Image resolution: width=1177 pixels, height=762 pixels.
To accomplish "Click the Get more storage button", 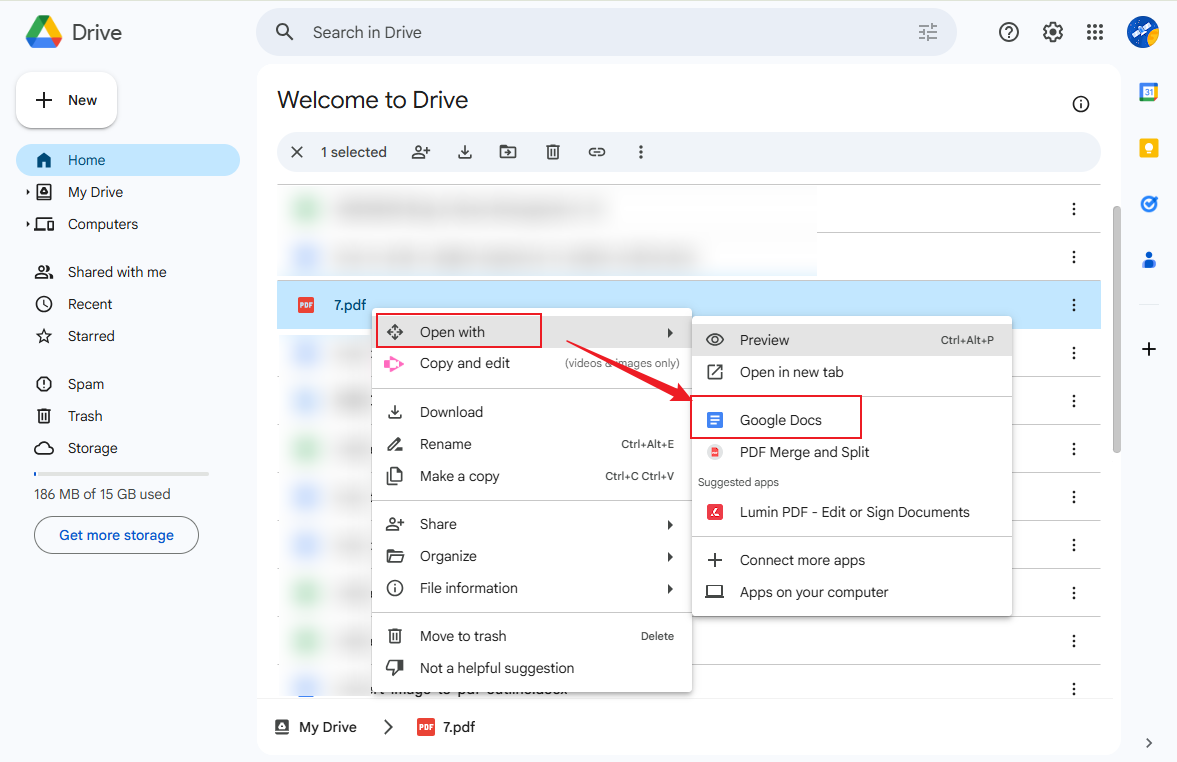I will coord(116,535).
